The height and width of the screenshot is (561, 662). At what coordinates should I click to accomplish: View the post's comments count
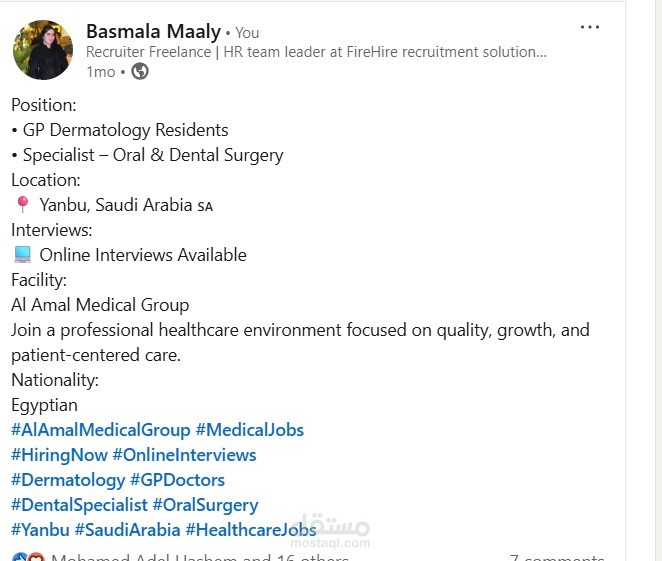click(x=556, y=557)
